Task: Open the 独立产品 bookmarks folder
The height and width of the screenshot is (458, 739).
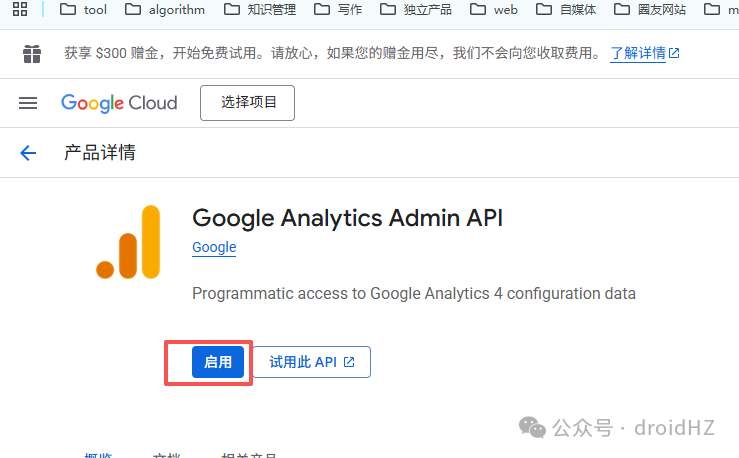Action: click(x=416, y=9)
